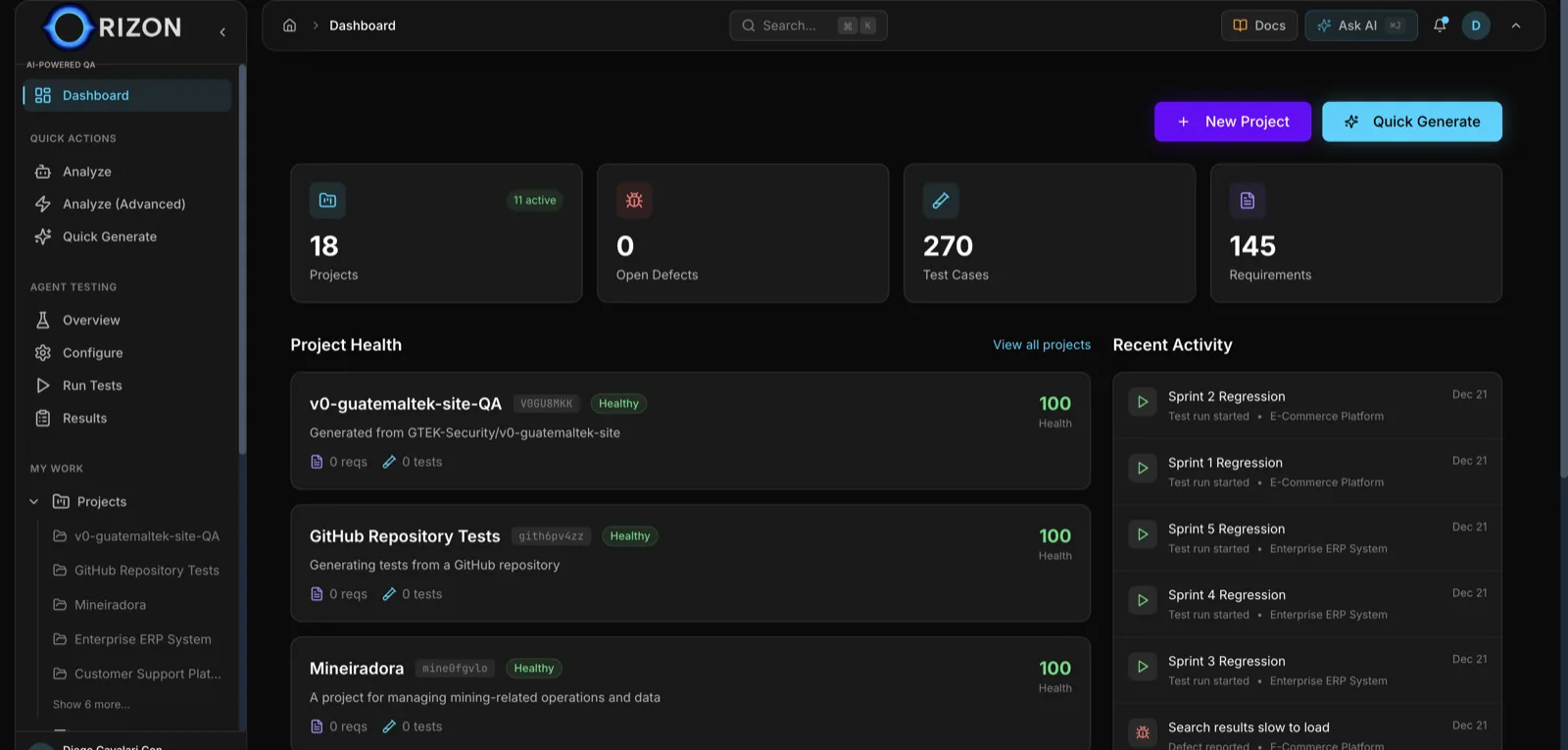Click the Orizon logo icon
Screen dimensions: 1568x750
pos(69,27)
